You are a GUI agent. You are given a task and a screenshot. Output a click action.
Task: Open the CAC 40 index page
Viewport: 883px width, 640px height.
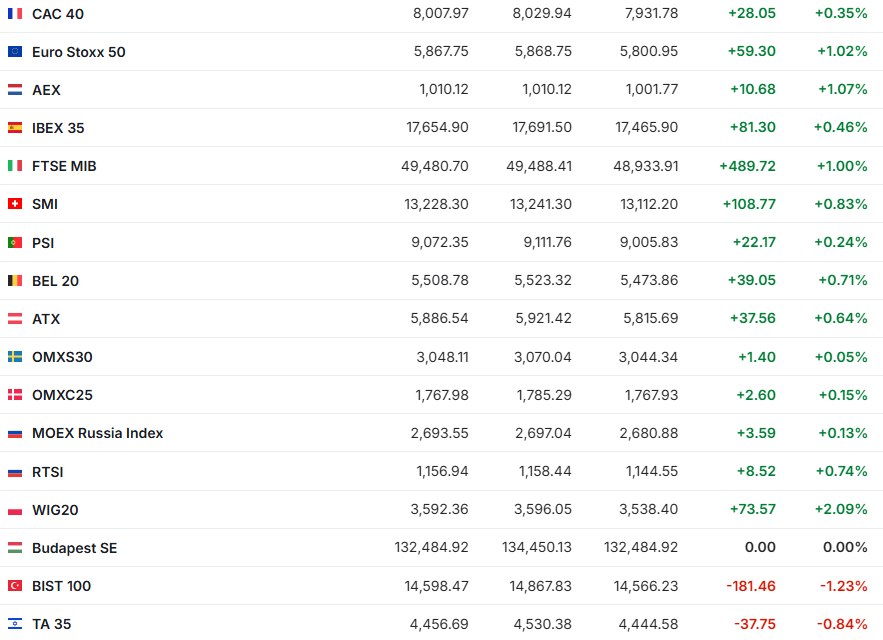(x=58, y=14)
